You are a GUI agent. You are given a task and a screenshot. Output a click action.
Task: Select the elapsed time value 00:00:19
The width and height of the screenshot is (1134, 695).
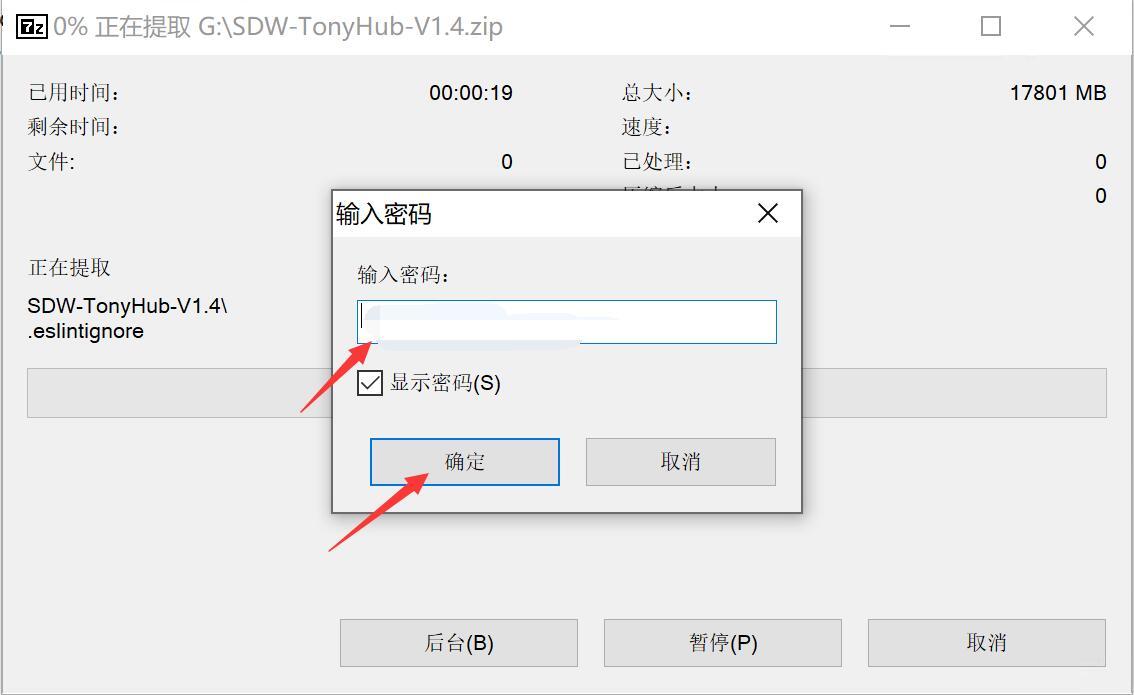pyautogui.click(x=471, y=93)
